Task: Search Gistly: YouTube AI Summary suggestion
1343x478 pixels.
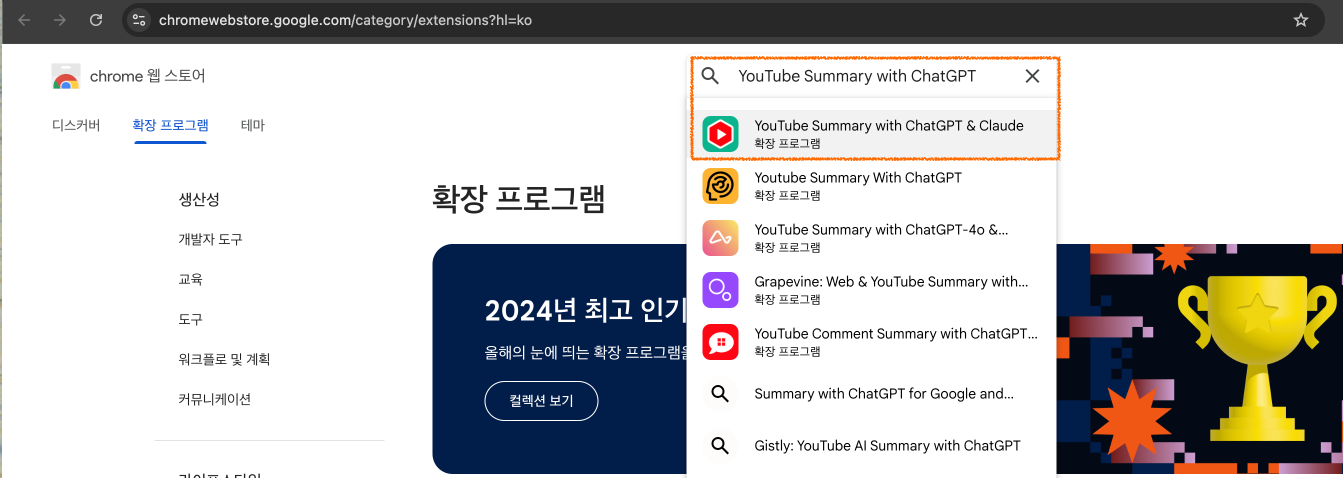Action: point(872,446)
